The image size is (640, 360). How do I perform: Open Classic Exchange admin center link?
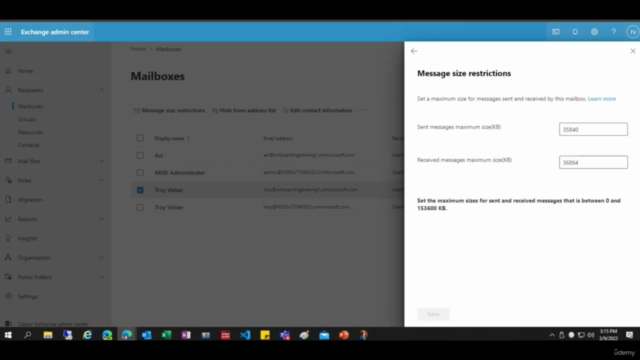coord(53,324)
